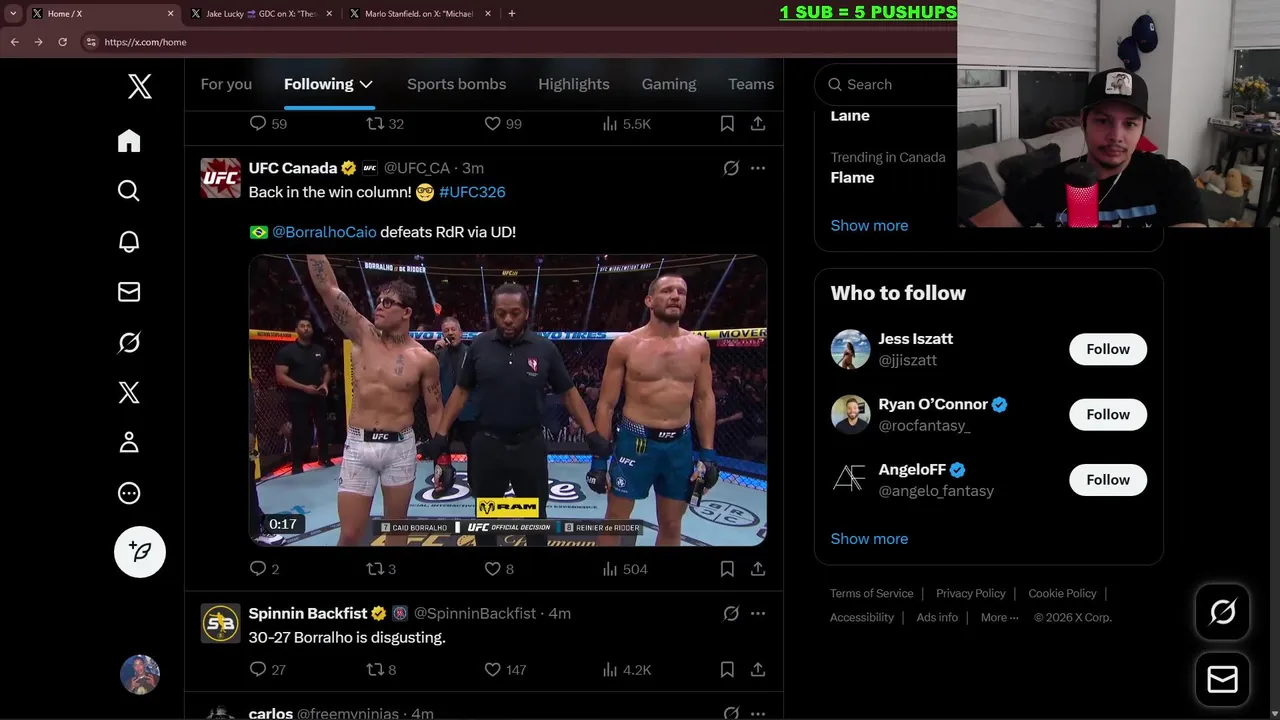Switch to Jake Lucky browser tab
The height and width of the screenshot is (720, 1280).
pyautogui.click(x=260, y=14)
